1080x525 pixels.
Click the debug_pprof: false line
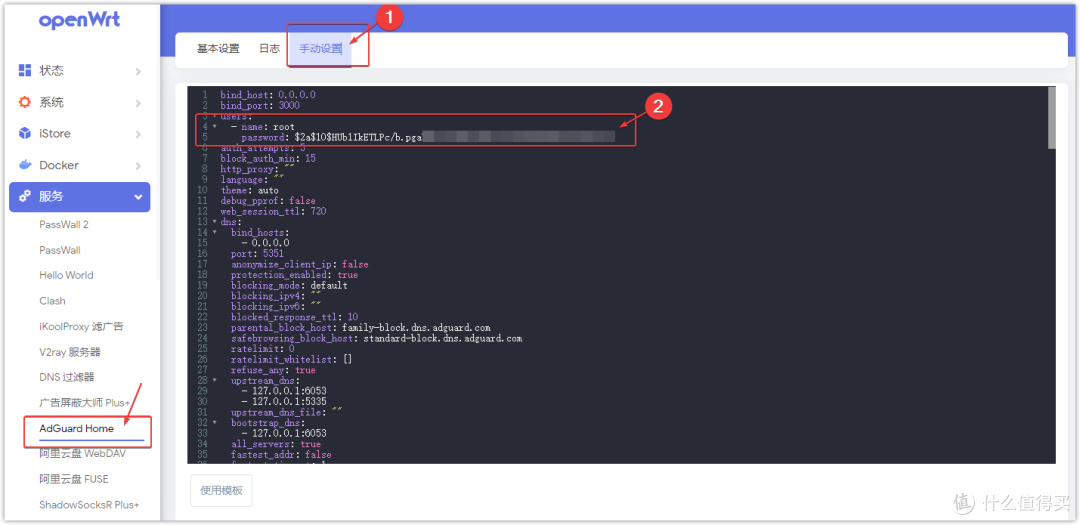[268, 200]
